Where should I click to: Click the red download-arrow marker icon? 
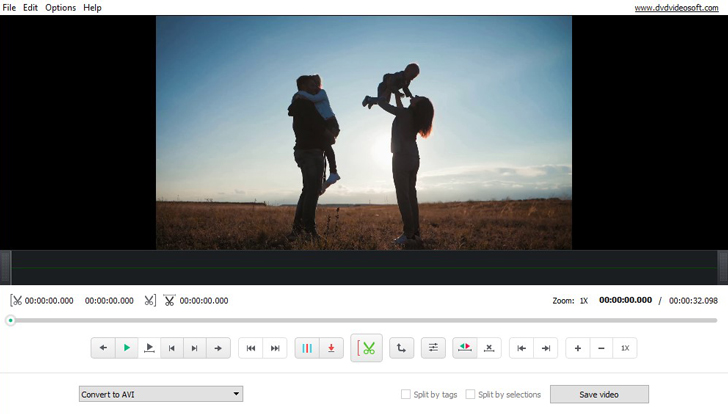click(331, 348)
